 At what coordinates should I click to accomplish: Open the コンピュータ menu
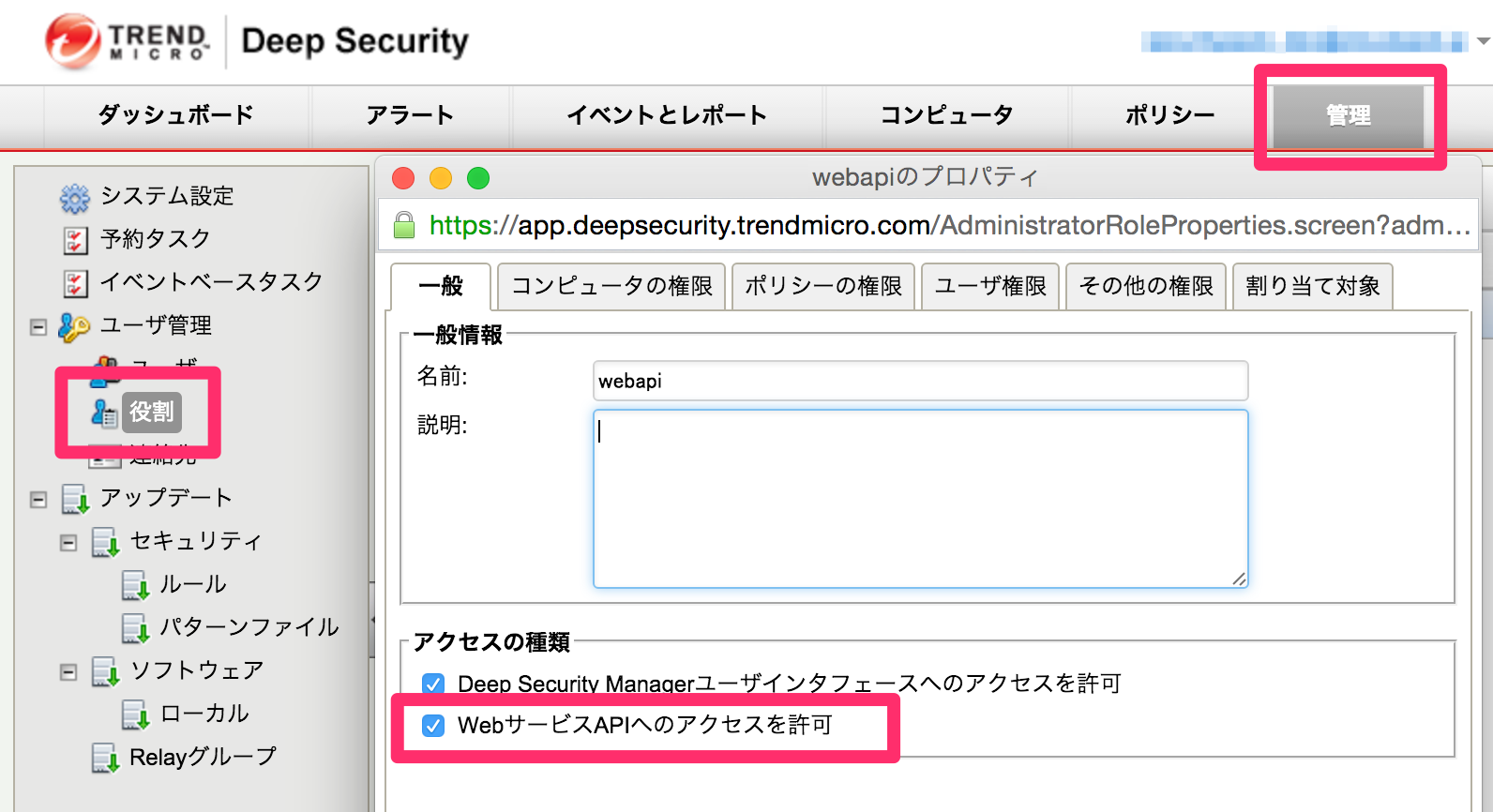coord(946,115)
